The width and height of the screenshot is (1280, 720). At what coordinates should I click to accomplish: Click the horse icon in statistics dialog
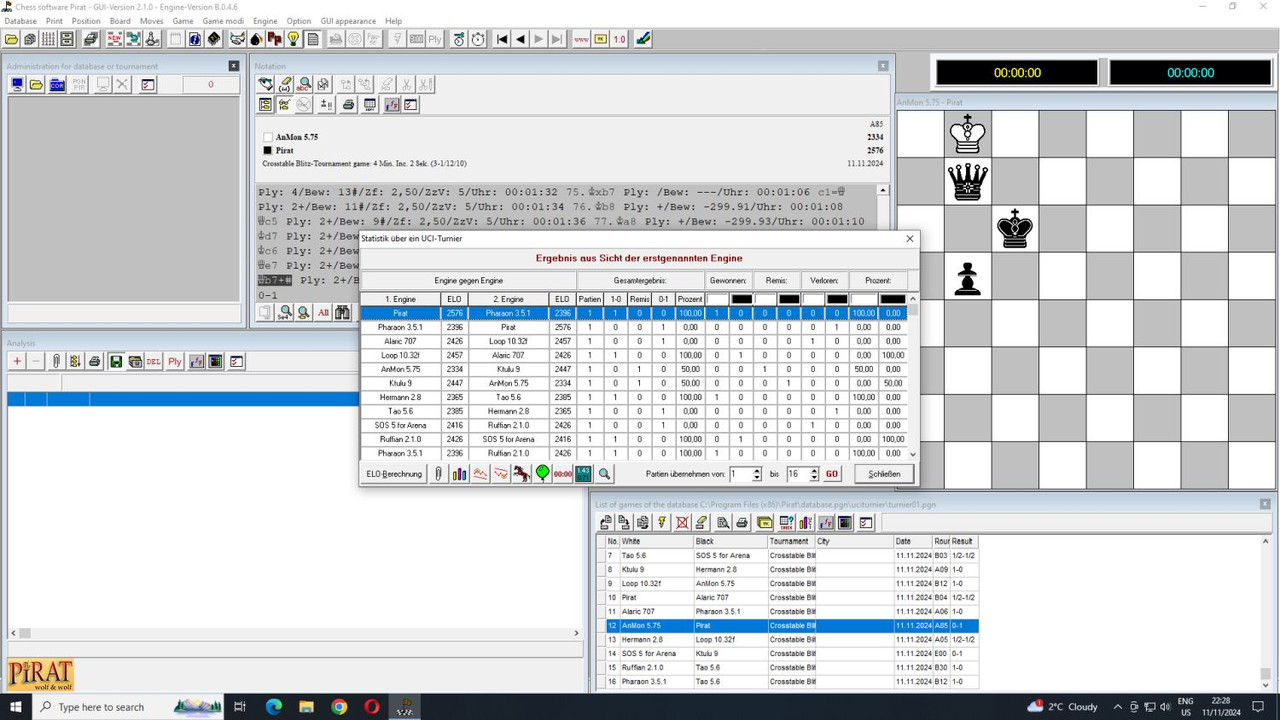point(522,474)
